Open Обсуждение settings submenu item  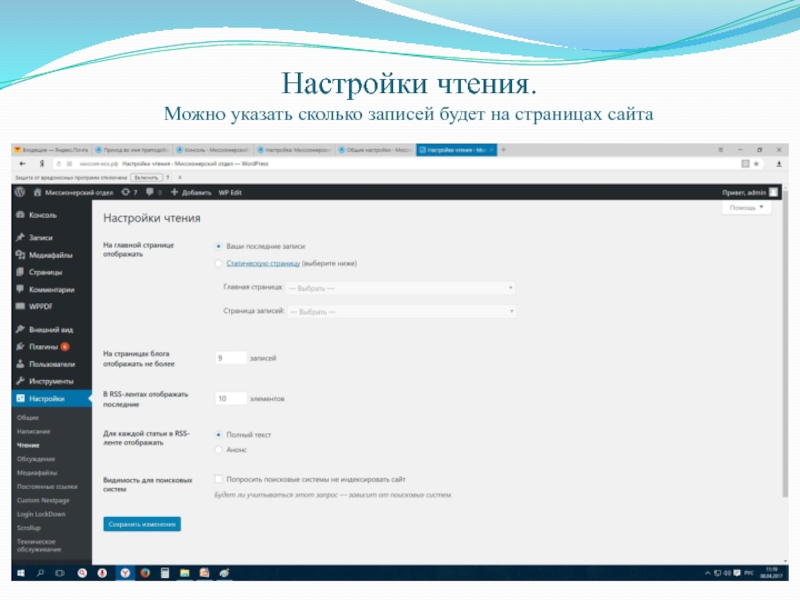(36, 459)
